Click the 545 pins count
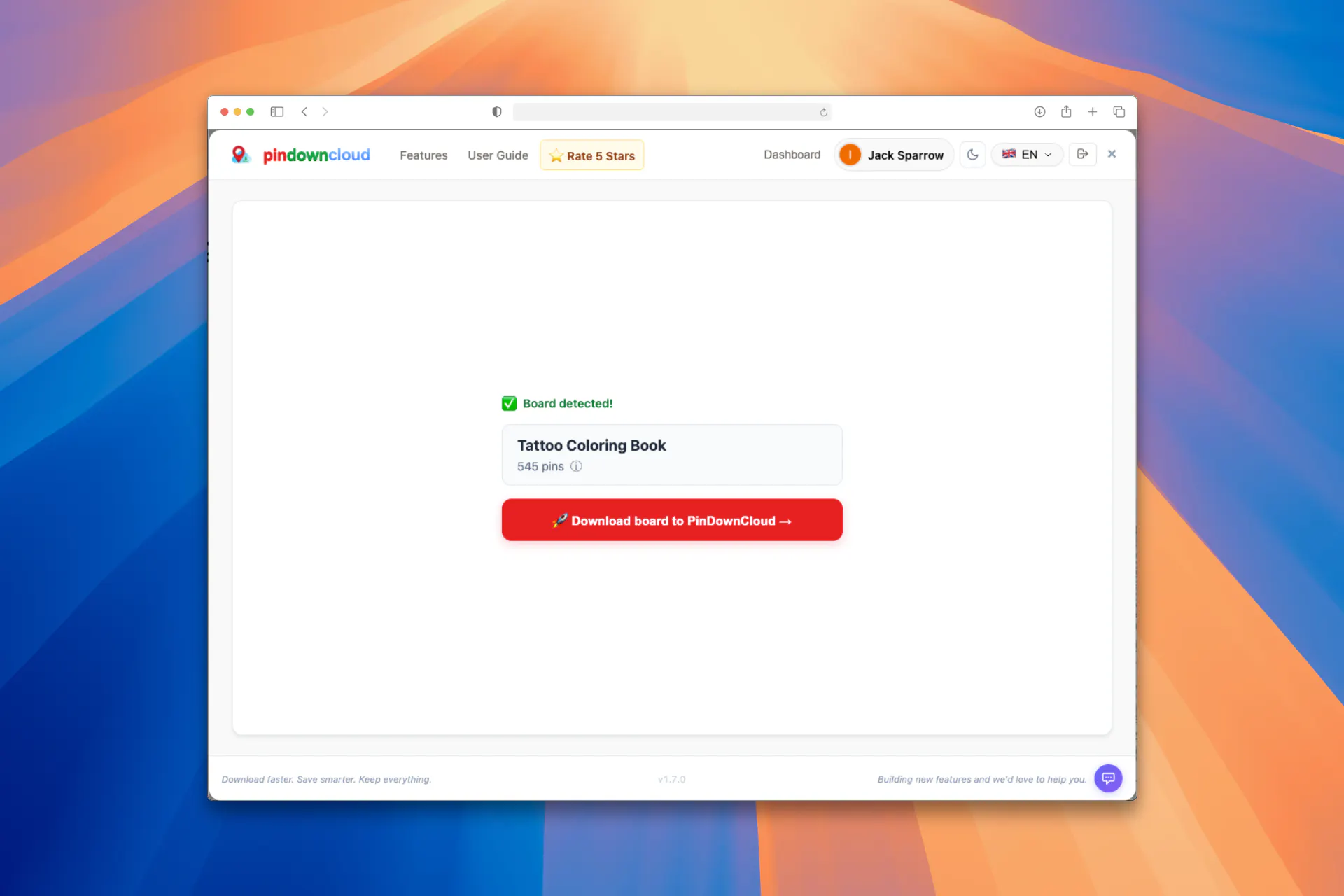This screenshot has height=896, width=1344. click(x=540, y=467)
